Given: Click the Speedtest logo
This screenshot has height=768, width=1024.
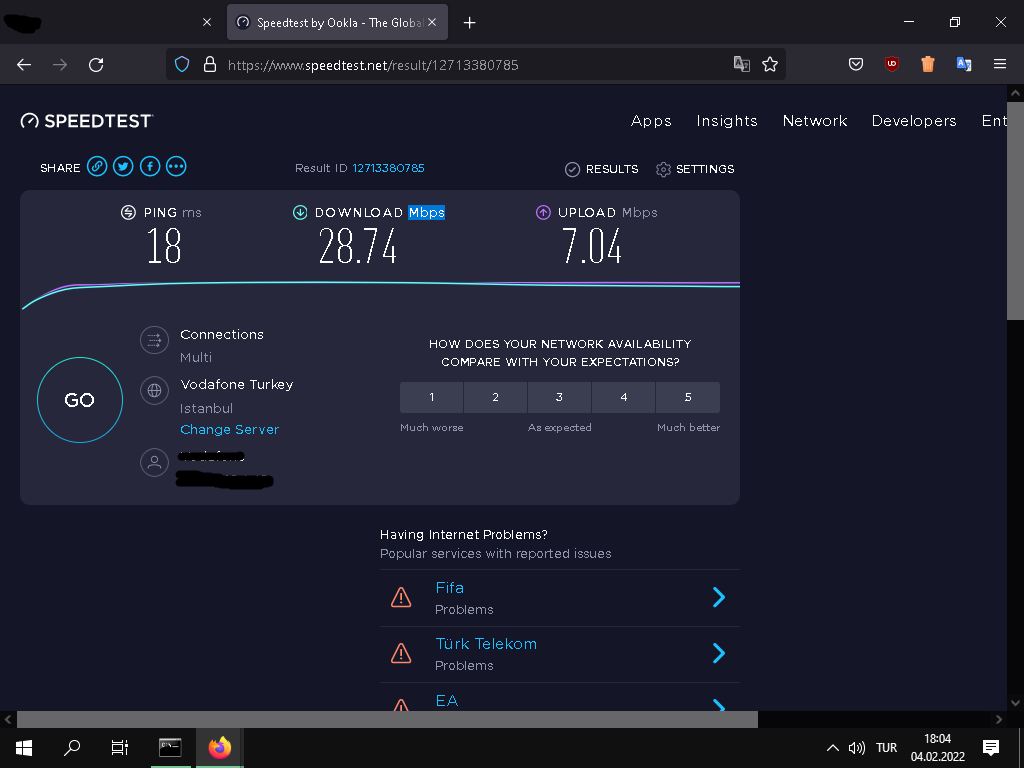Looking at the screenshot, I should (x=87, y=121).
